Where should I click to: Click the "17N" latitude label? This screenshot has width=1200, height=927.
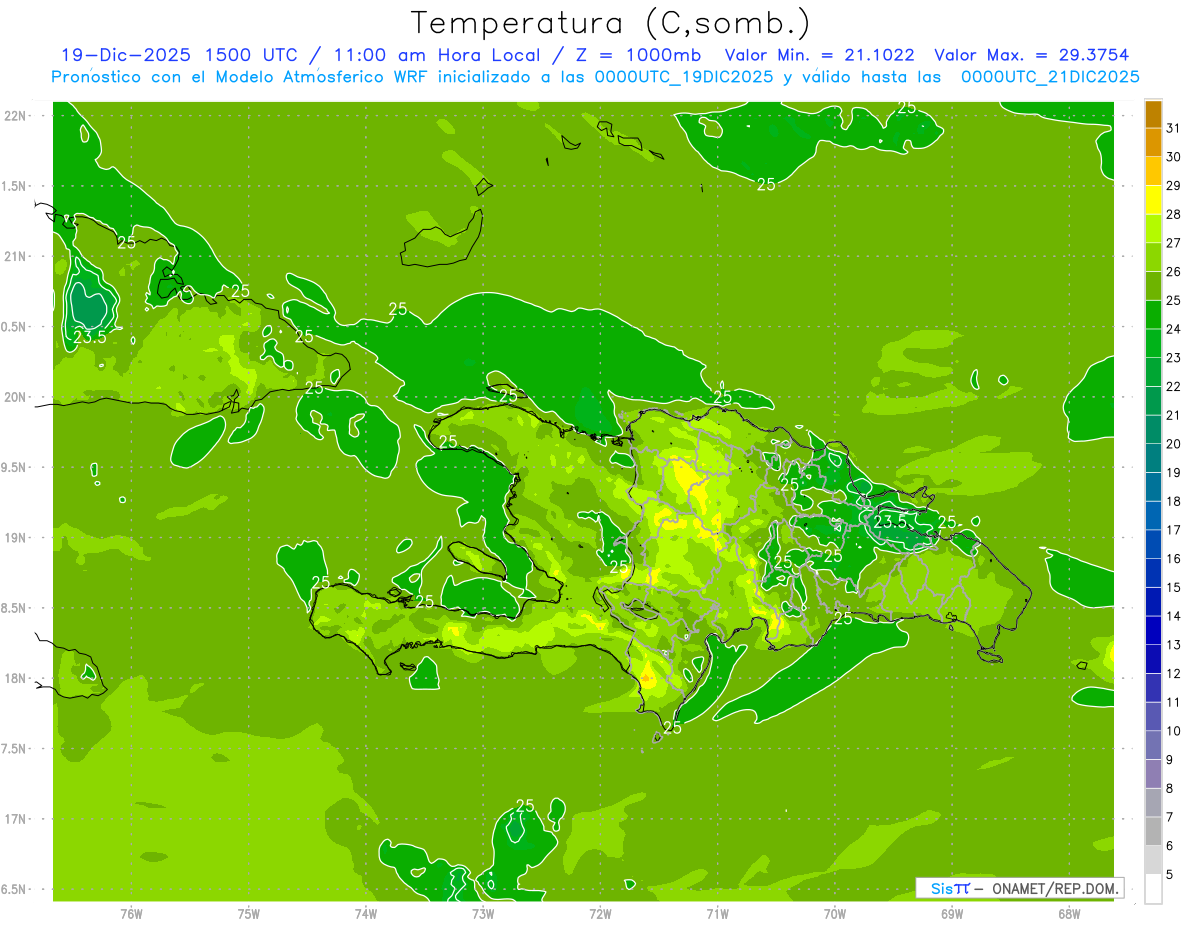17,819
